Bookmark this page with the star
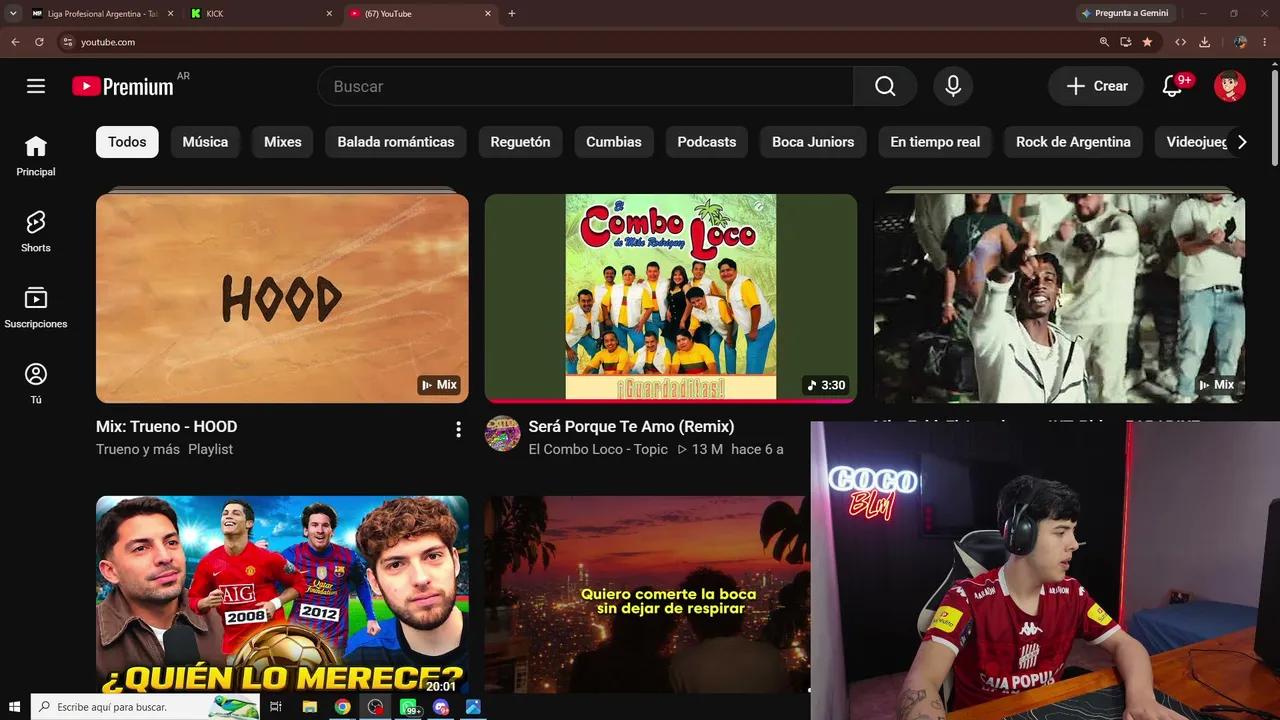Image resolution: width=1280 pixels, height=720 pixels. click(1147, 42)
